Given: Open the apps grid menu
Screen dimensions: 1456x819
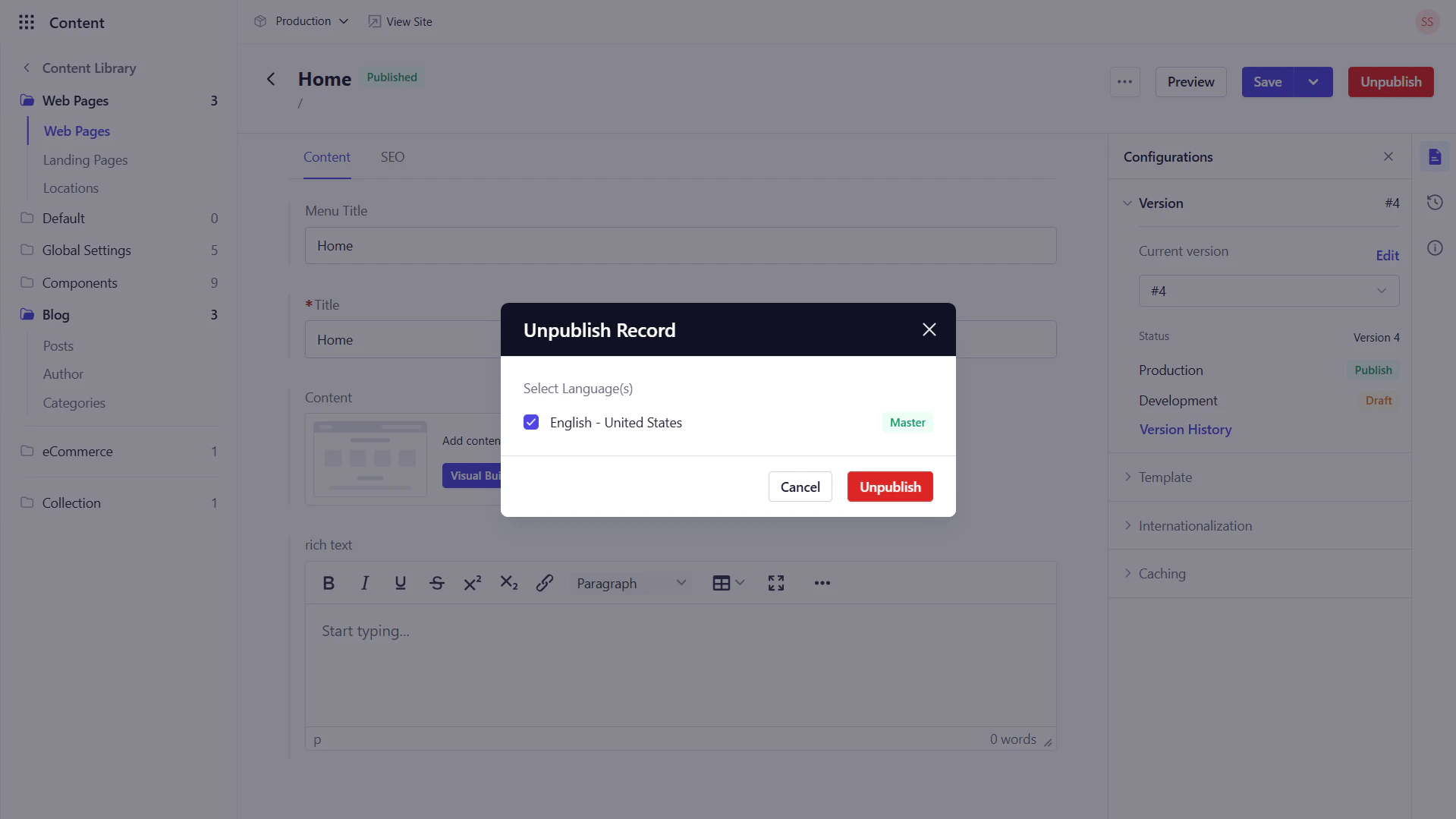Looking at the screenshot, I should (27, 22).
